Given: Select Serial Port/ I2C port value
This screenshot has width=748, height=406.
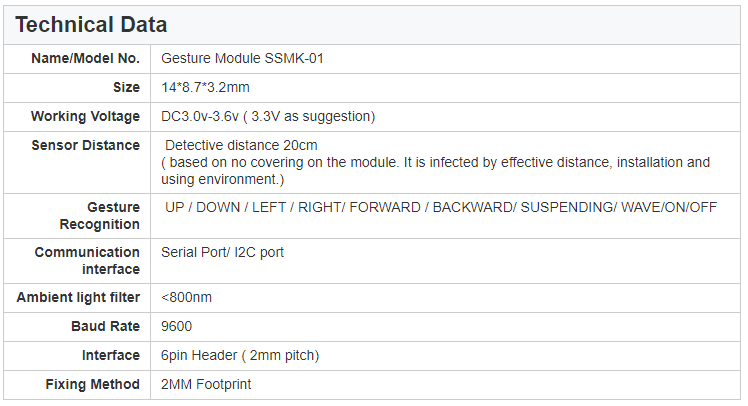Looking at the screenshot, I should tap(222, 252).
